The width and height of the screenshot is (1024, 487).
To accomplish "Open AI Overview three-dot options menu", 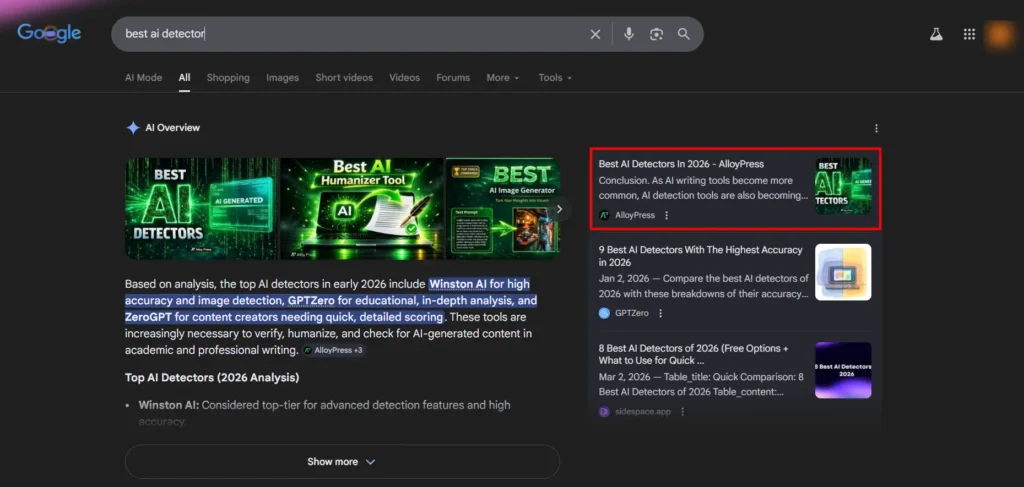I will tap(876, 129).
